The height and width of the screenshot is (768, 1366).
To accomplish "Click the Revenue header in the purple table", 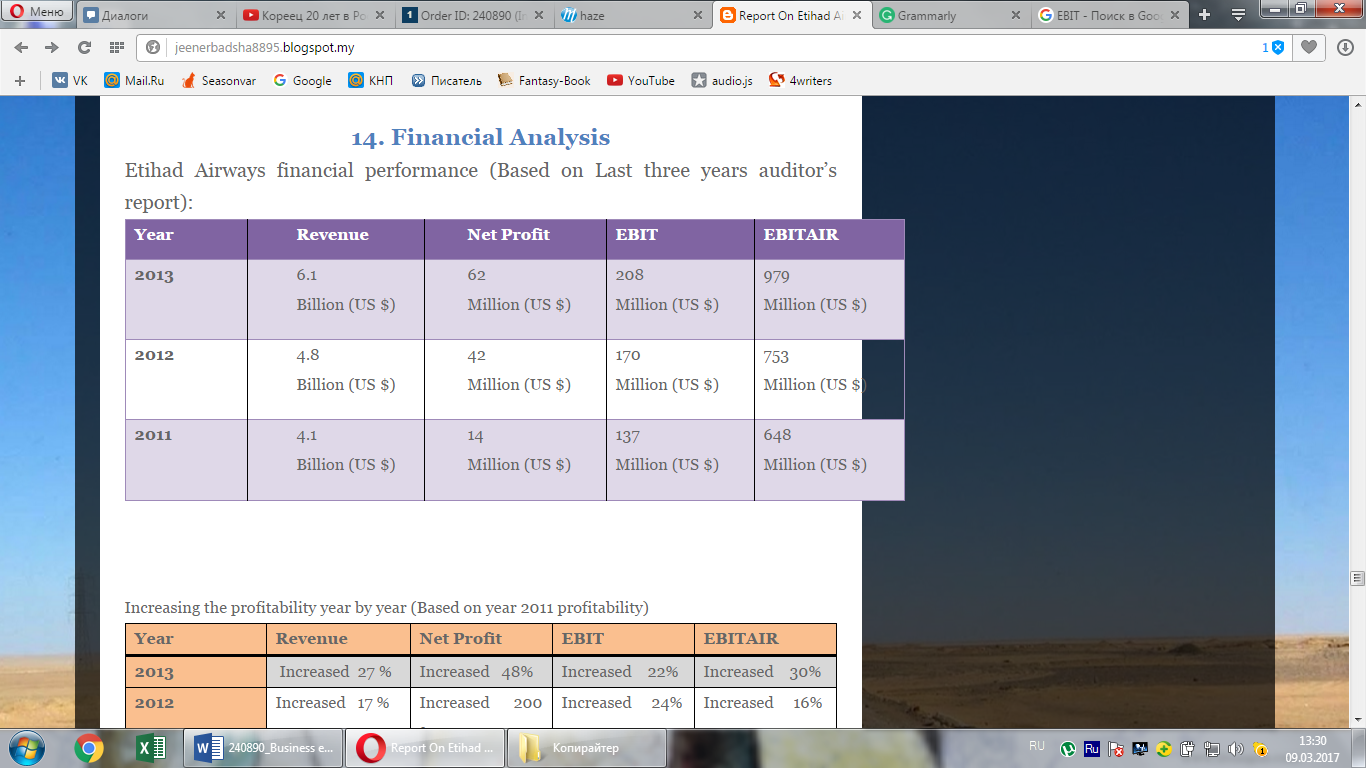I will [332, 235].
